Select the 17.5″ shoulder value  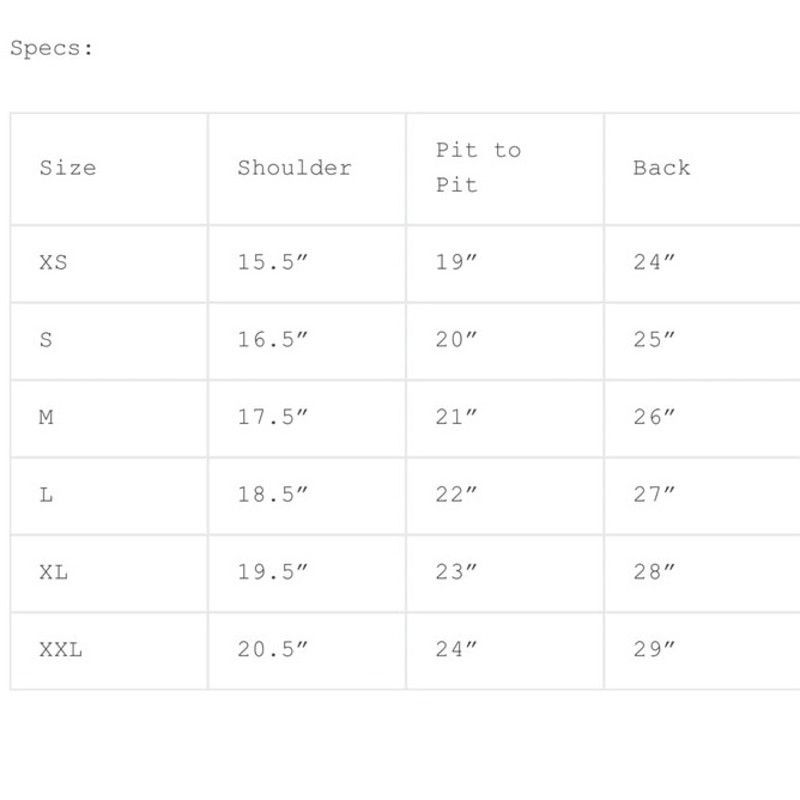click(272, 417)
